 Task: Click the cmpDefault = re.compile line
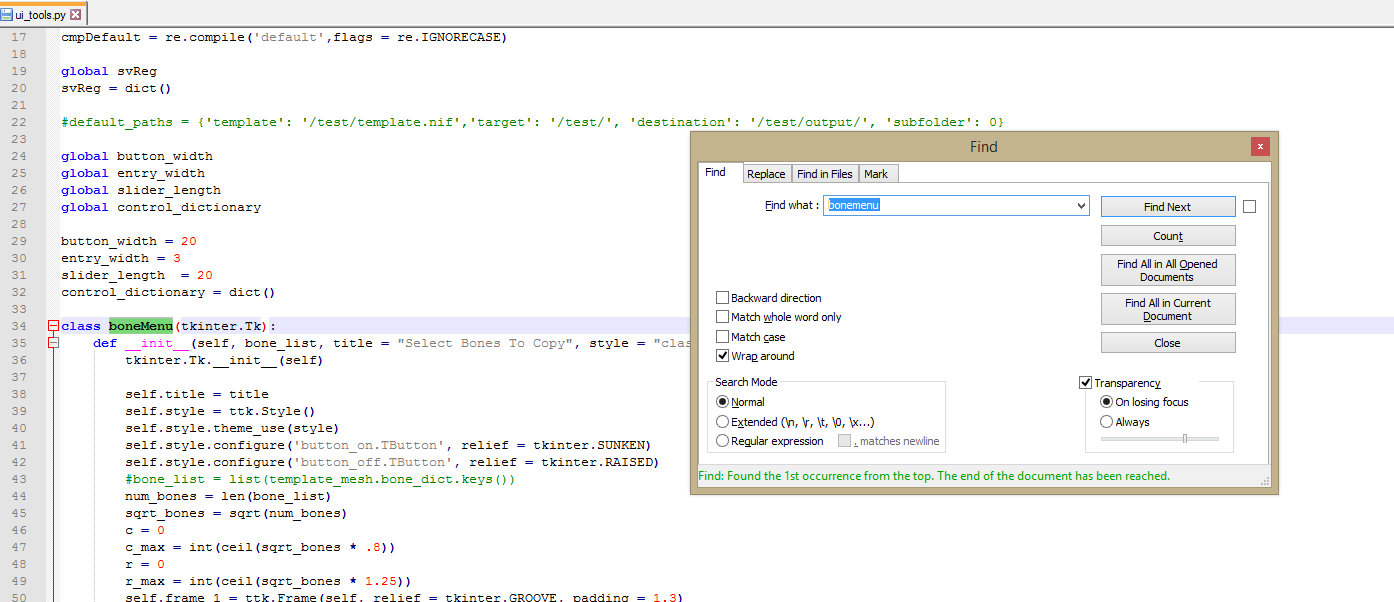click(x=284, y=37)
